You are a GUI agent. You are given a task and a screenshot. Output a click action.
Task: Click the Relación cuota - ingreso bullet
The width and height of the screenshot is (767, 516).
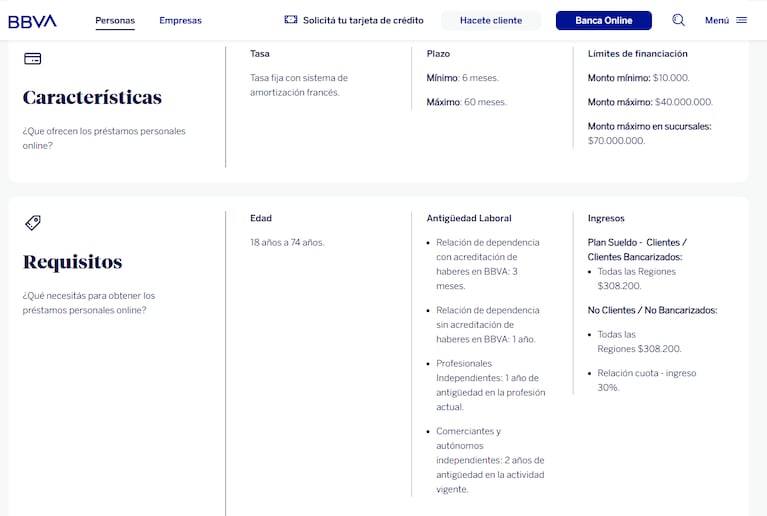coord(646,373)
